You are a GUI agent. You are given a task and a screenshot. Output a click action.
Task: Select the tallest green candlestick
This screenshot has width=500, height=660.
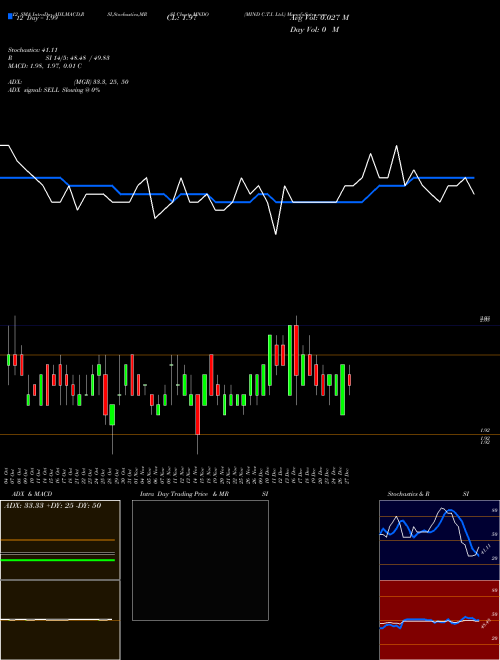point(290,360)
